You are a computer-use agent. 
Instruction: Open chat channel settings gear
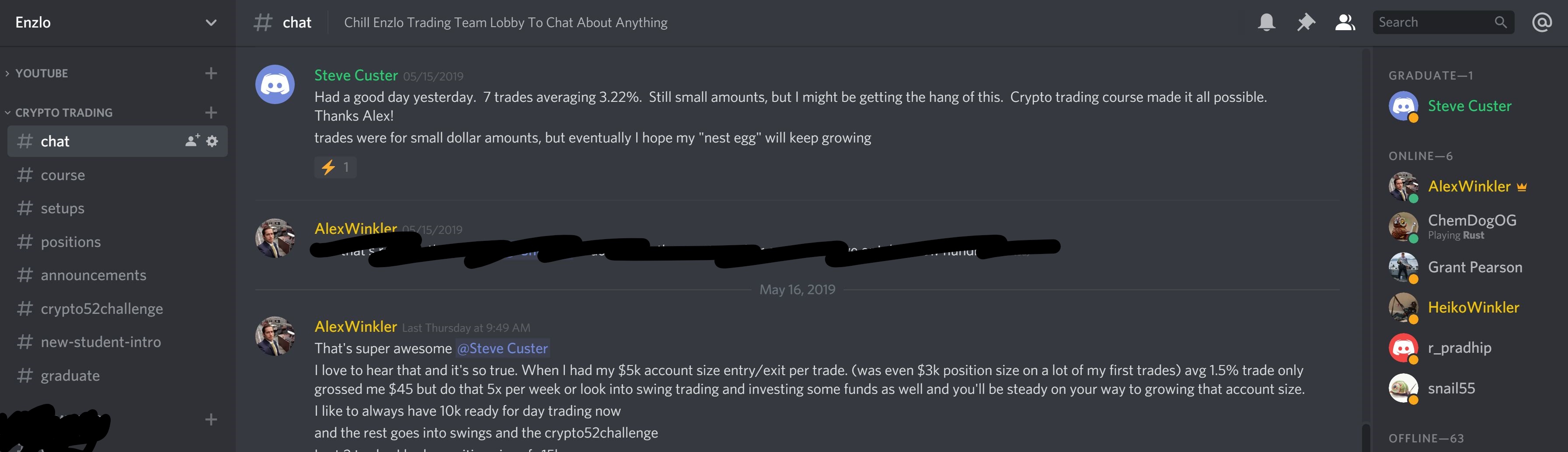point(212,141)
